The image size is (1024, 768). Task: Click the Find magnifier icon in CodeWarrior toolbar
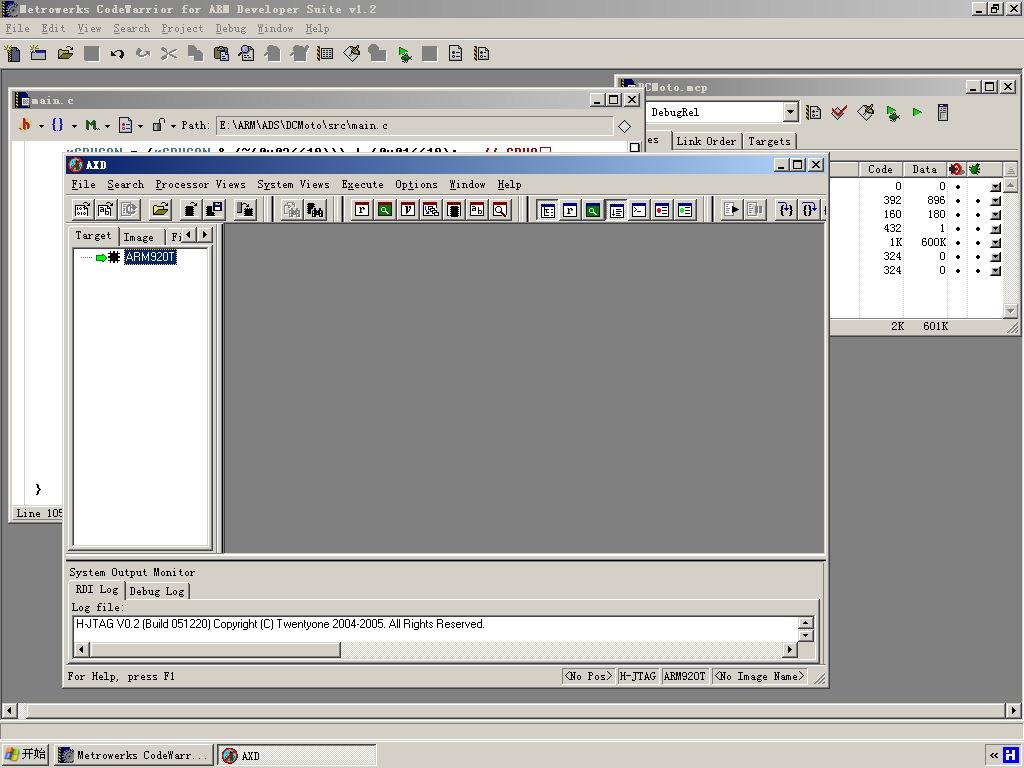(x=247, y=54)
